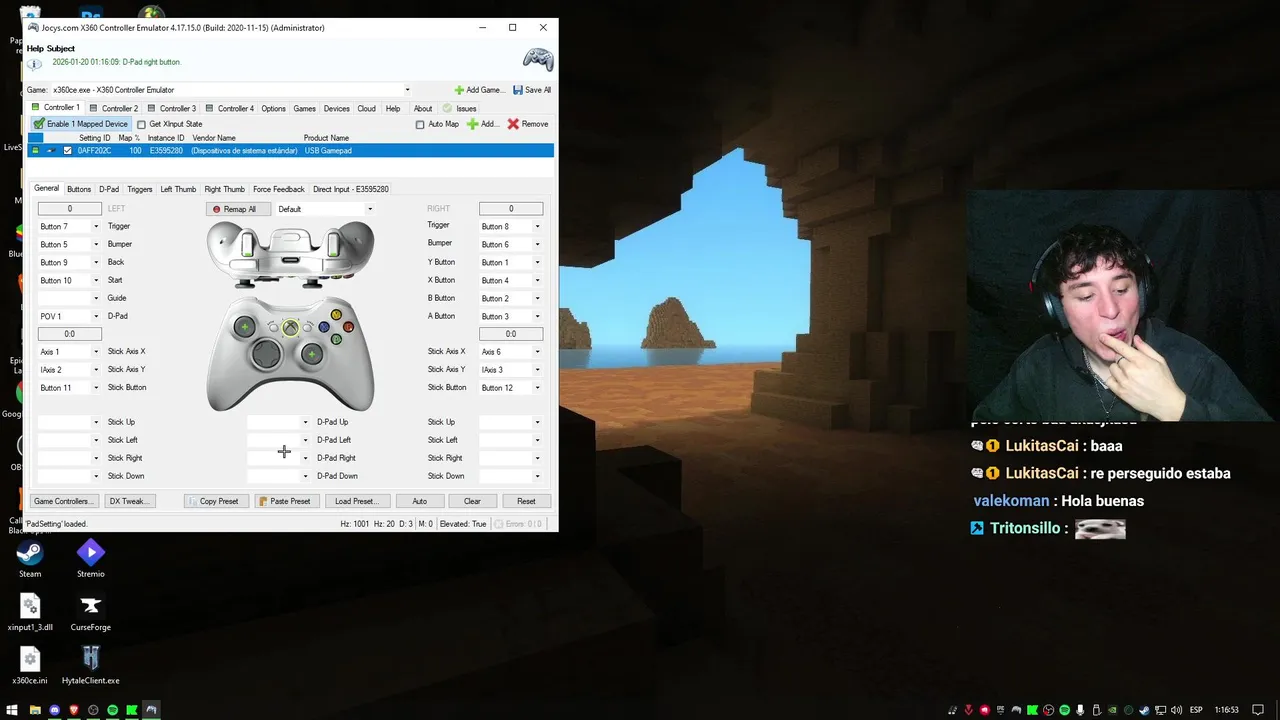Switch to Controller 2 tab
This screenshot has width=1280, height=720.
[114, 108]
